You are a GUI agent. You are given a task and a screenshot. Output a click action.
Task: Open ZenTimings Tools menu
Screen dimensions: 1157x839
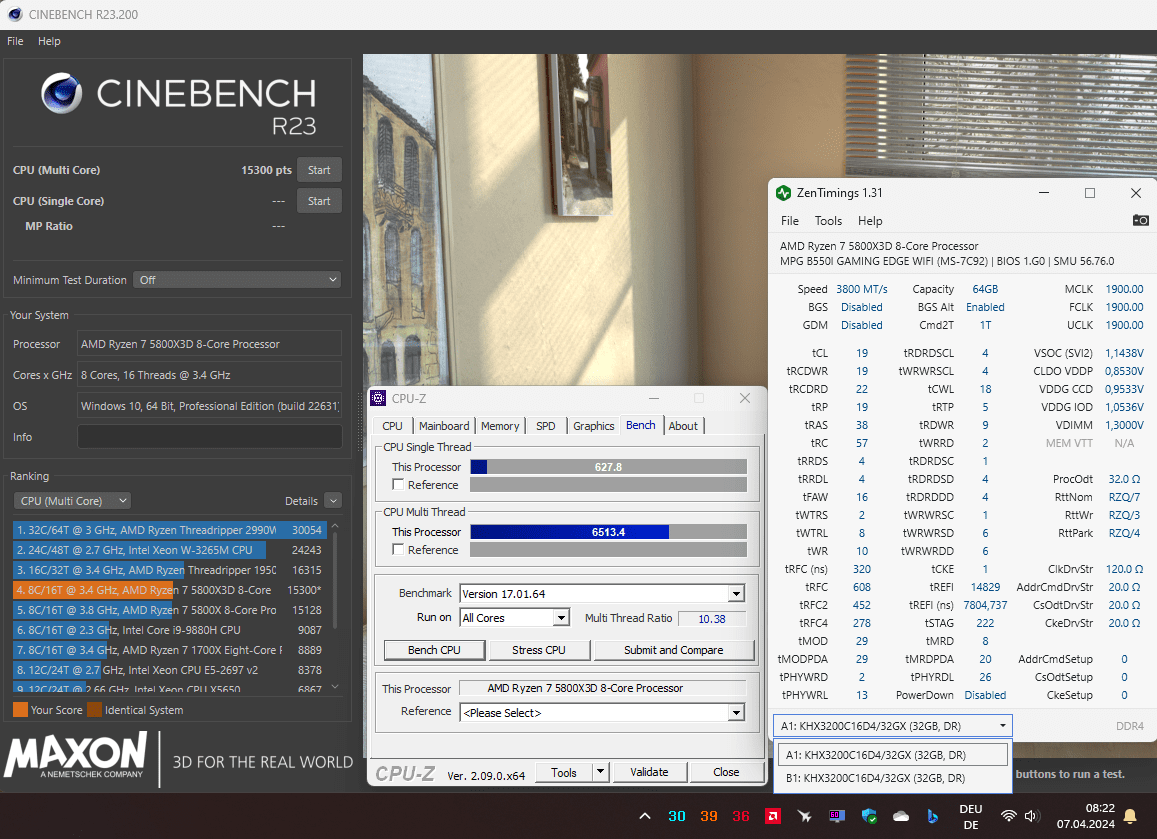coord(828,221)
